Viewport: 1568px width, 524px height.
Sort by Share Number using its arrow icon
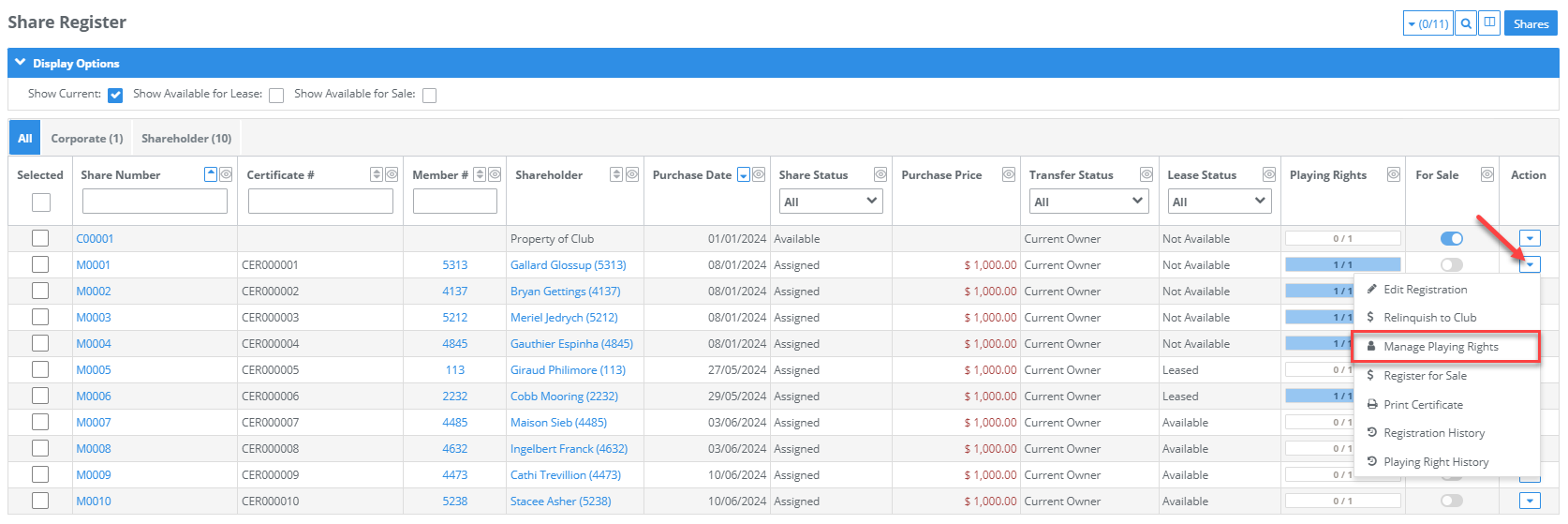211,174
